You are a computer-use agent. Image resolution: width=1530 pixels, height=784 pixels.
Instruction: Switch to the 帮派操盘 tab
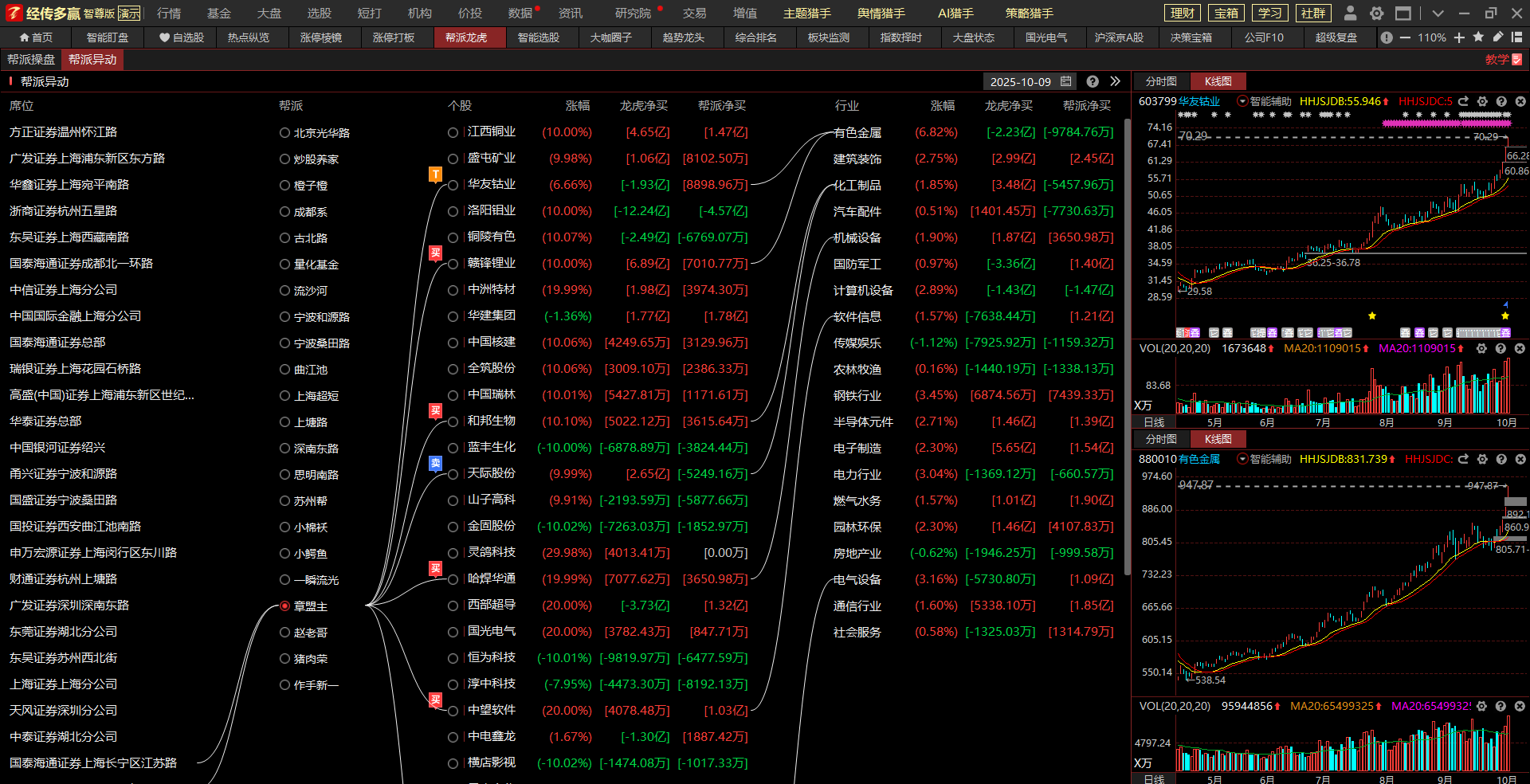tap(31, 60)
